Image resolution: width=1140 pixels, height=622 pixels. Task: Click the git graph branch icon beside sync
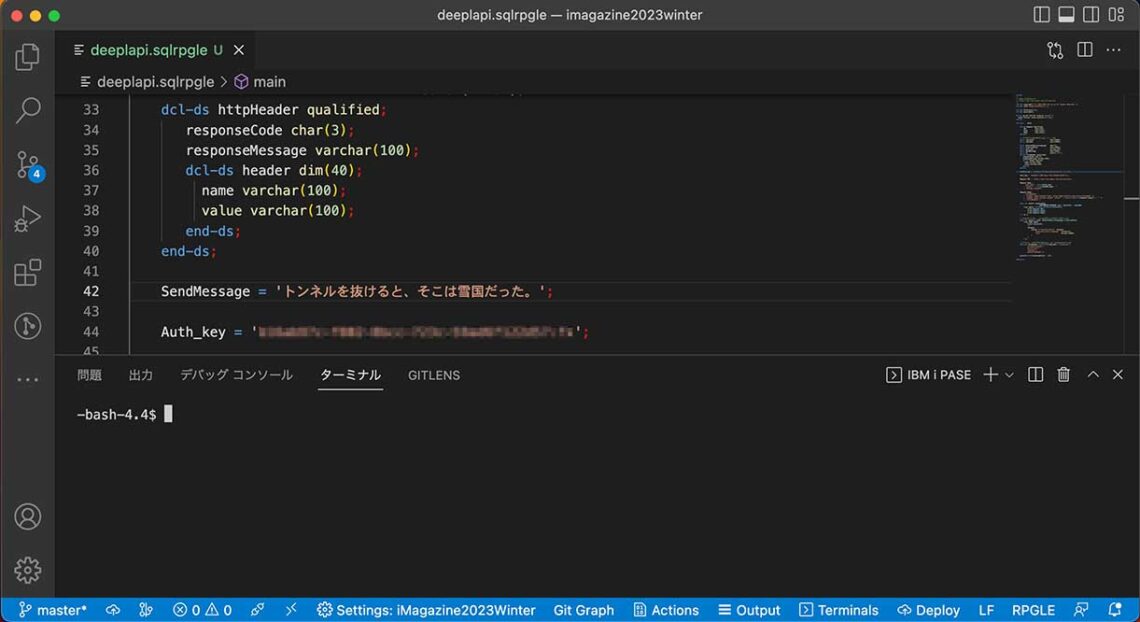point(146,610)
